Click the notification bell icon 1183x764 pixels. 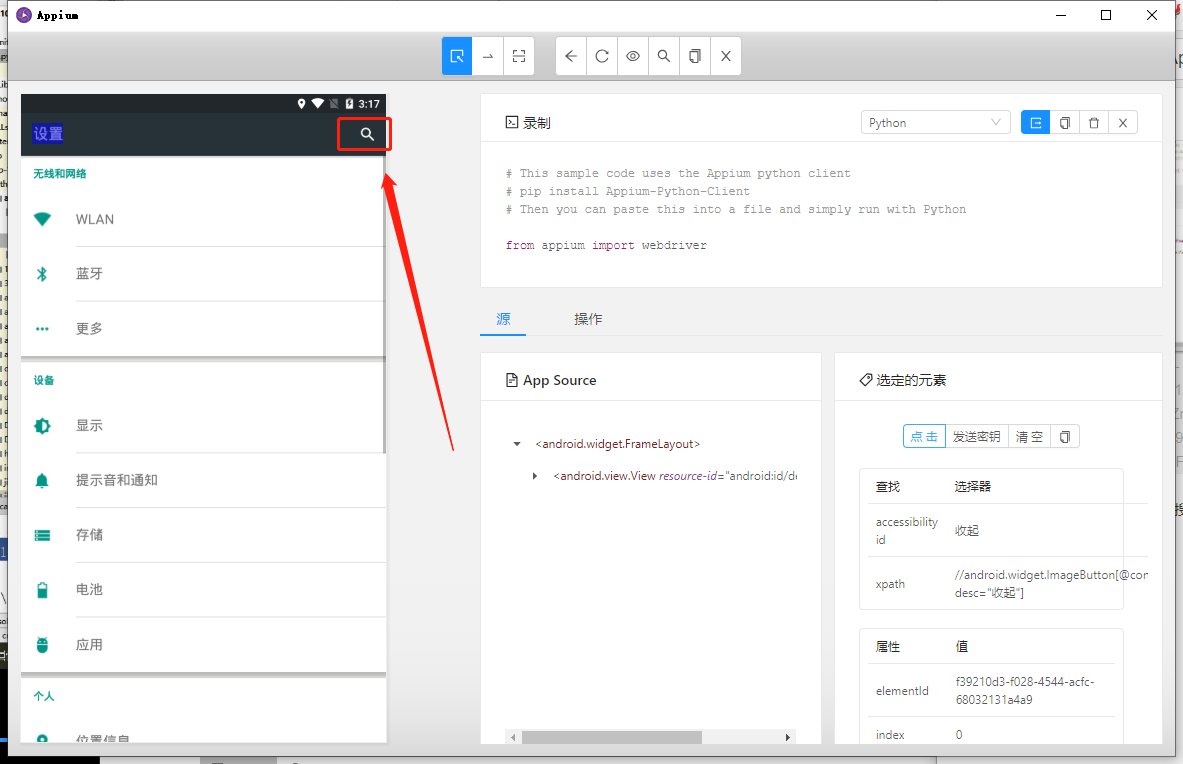pyautogui.click(x=42, y=480)
